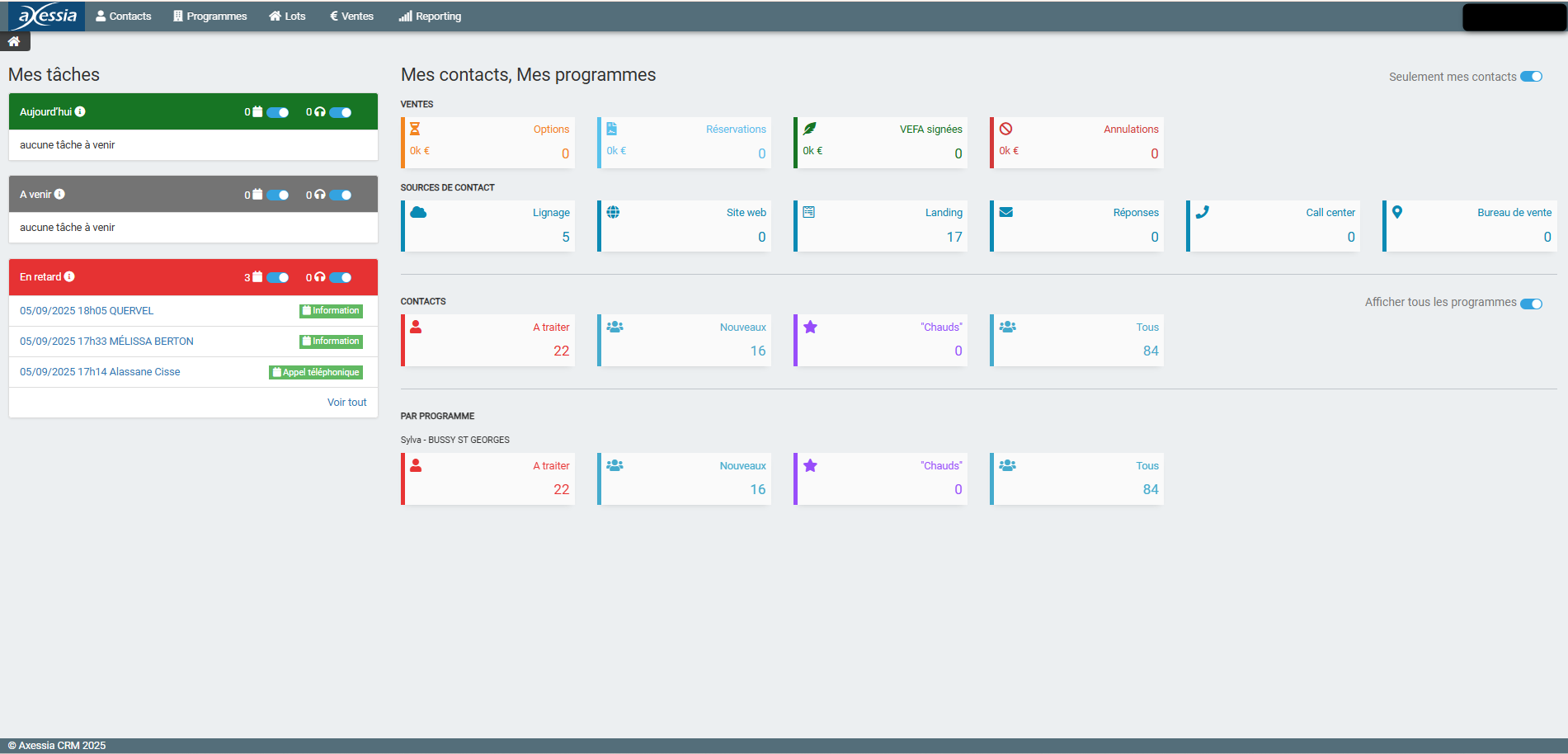This screenshot has width=1568, height=754.
Task: Click the Axessia logo
Action: tap(47, 16)
